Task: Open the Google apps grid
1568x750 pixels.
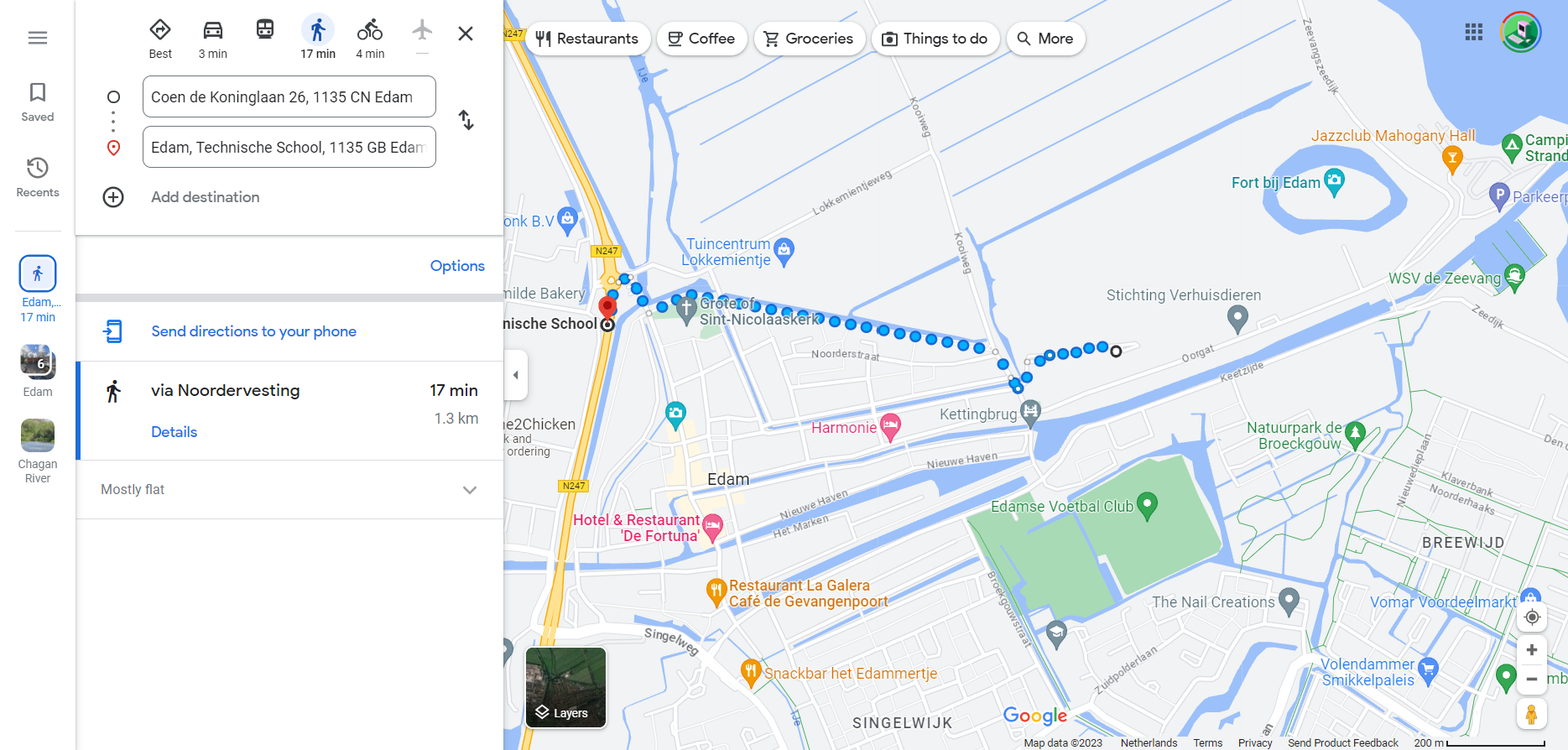Action: click(1474, 33)
